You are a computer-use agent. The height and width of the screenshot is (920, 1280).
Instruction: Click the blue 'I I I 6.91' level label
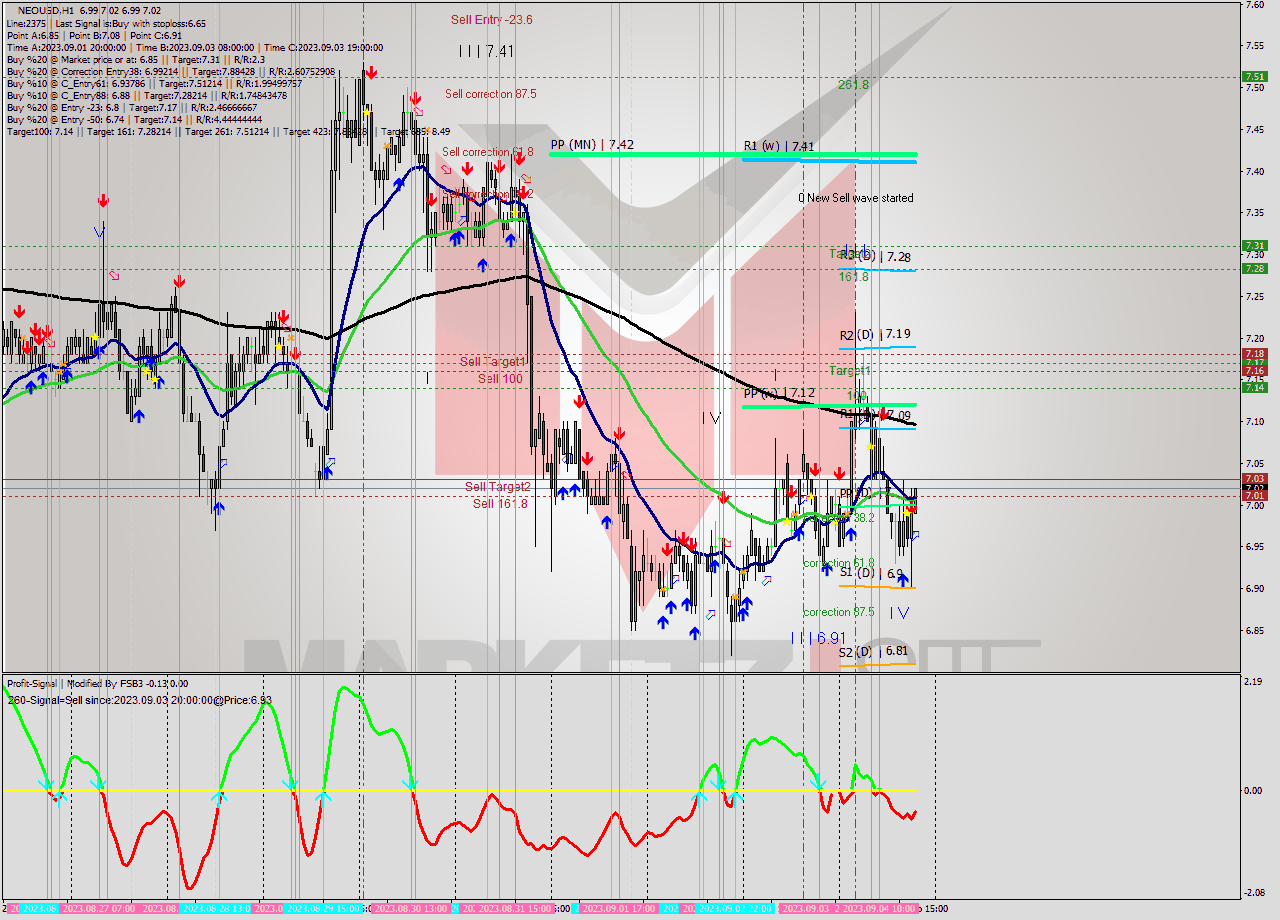817,637
